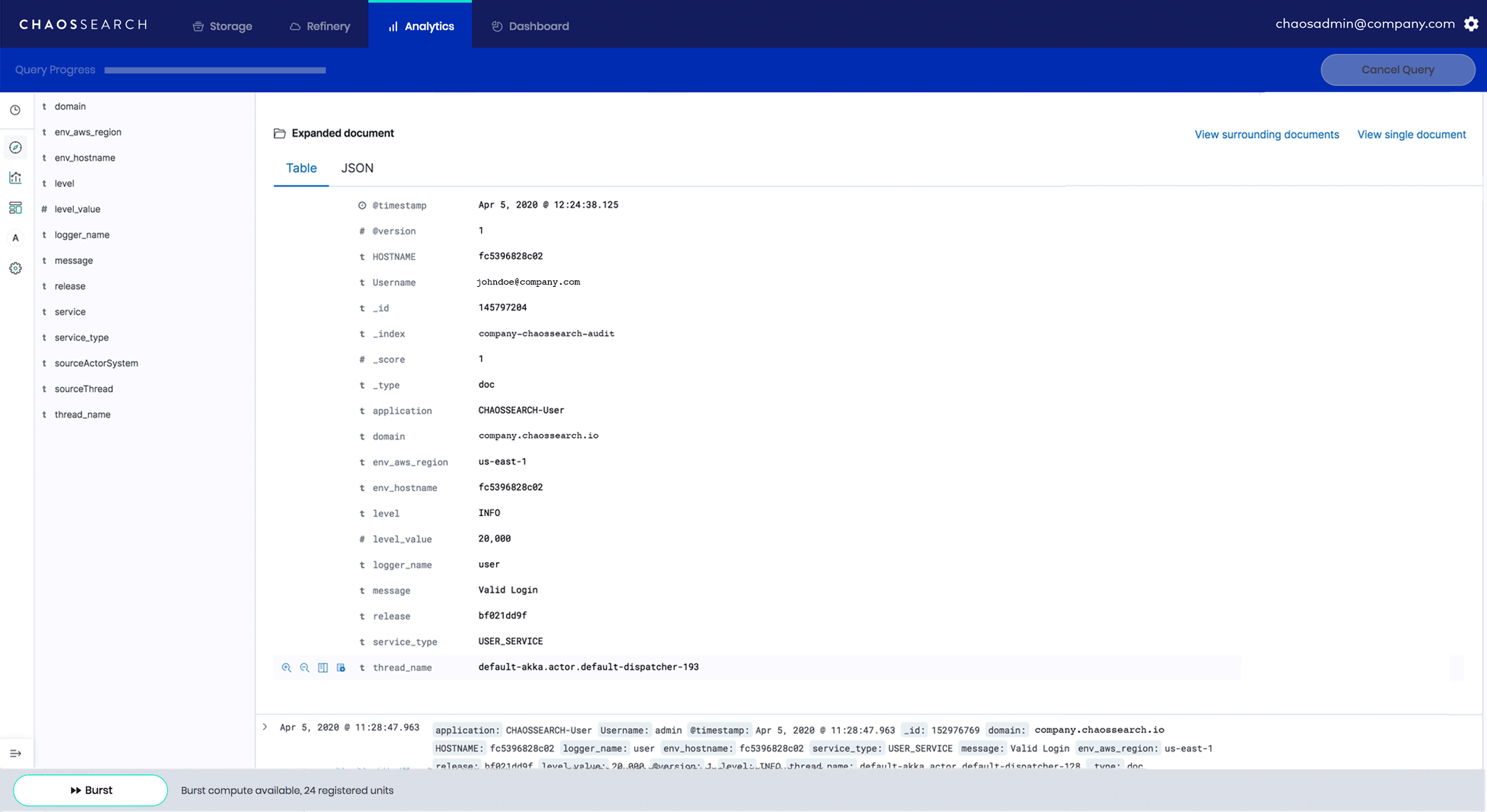The height and width of the screenshot is (812, 1487).
Task: Click the level value INFO
Action: [489, 513]
